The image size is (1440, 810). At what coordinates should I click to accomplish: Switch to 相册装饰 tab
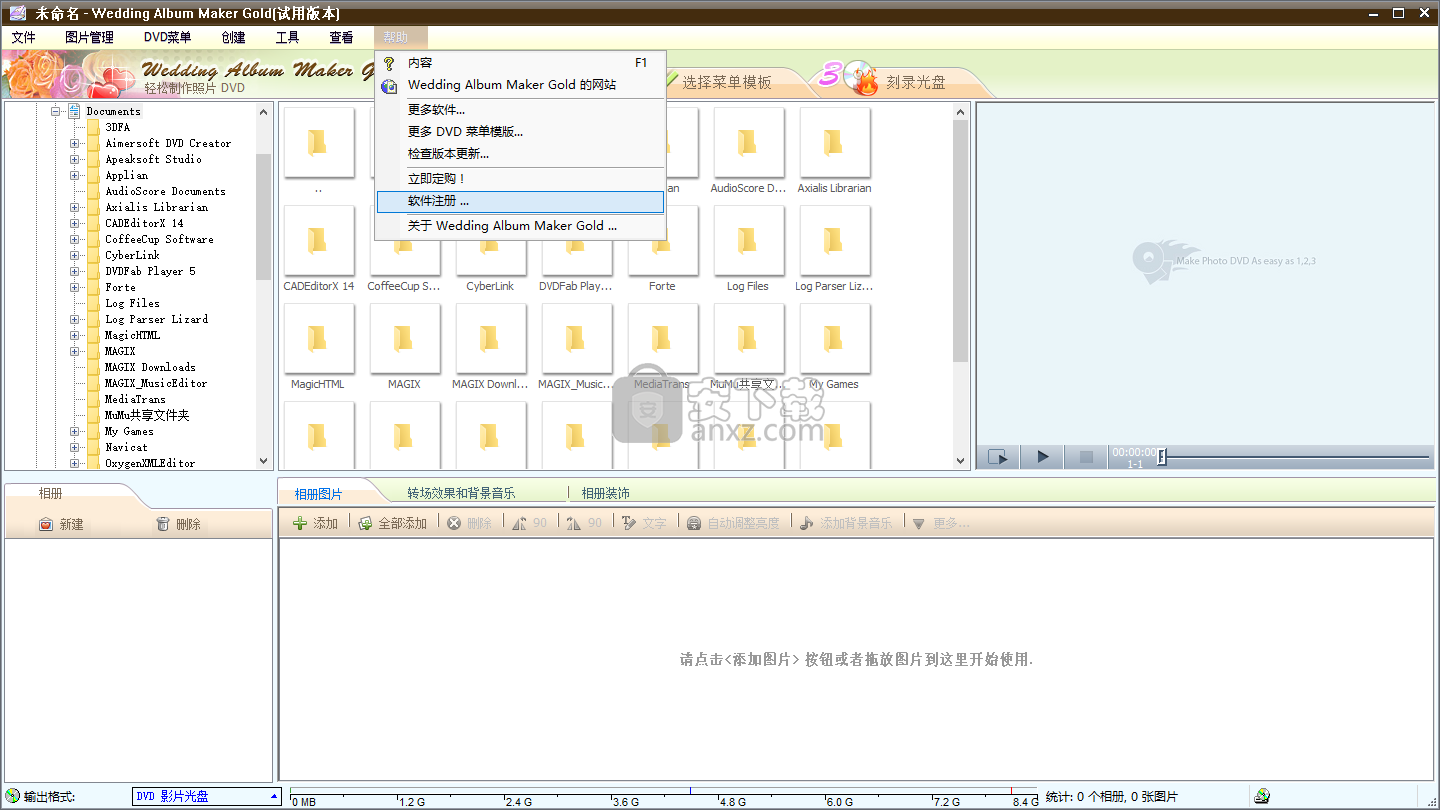(606, 493)
